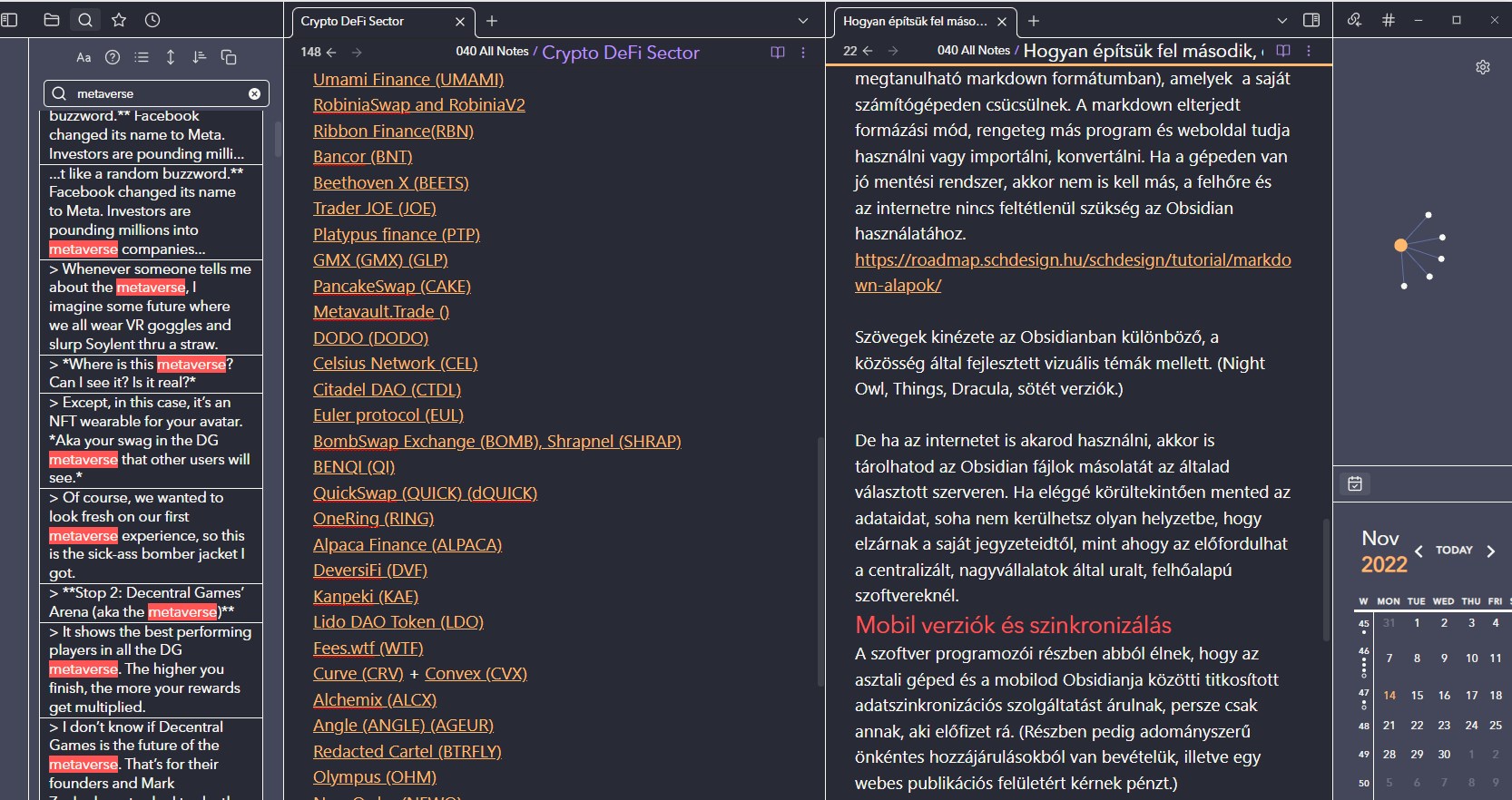Open more options in Hogyan építsük pane
1512x800 pixels.
point(1309,51)
